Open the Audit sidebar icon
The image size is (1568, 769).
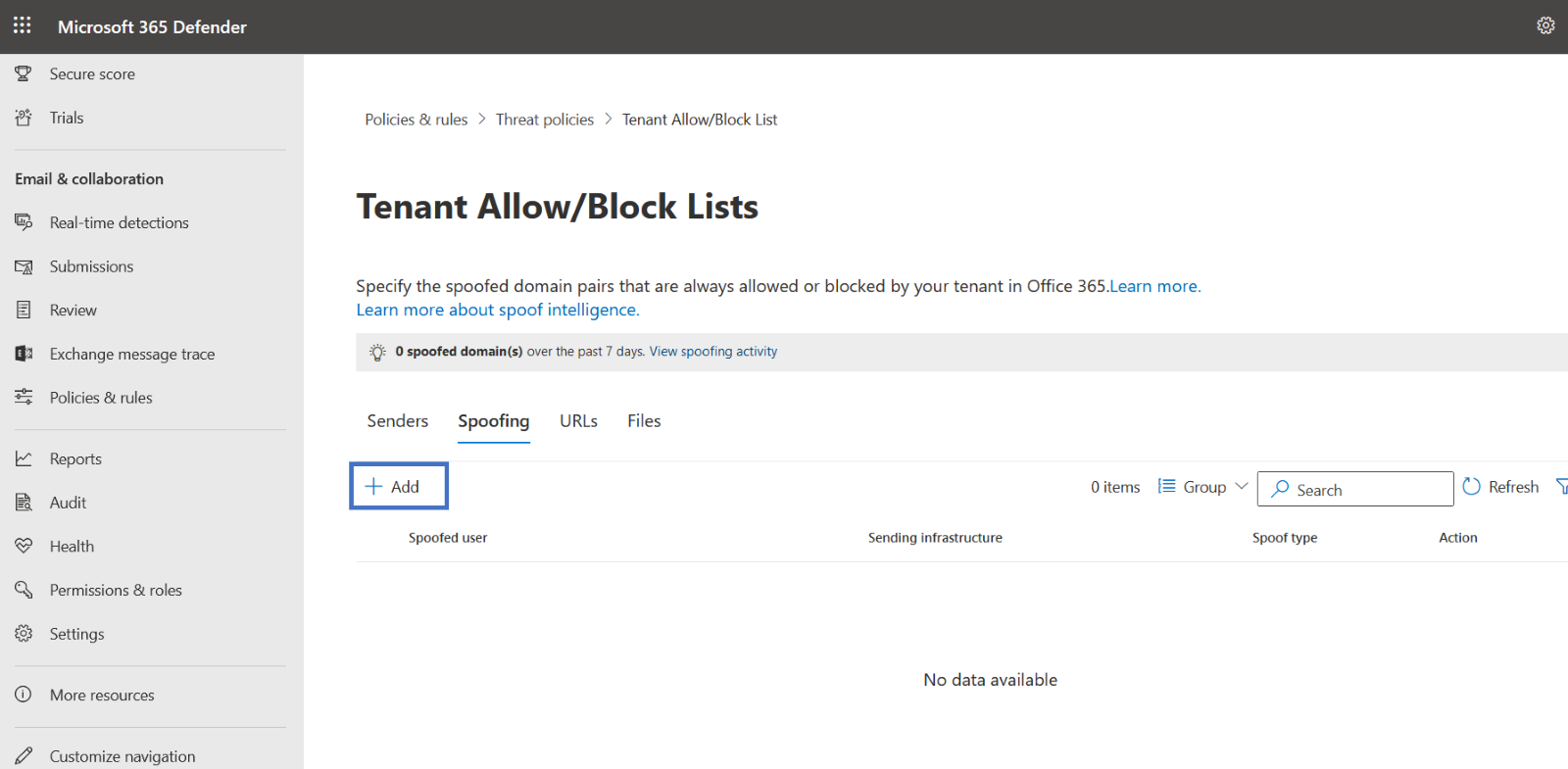(24, 503)
